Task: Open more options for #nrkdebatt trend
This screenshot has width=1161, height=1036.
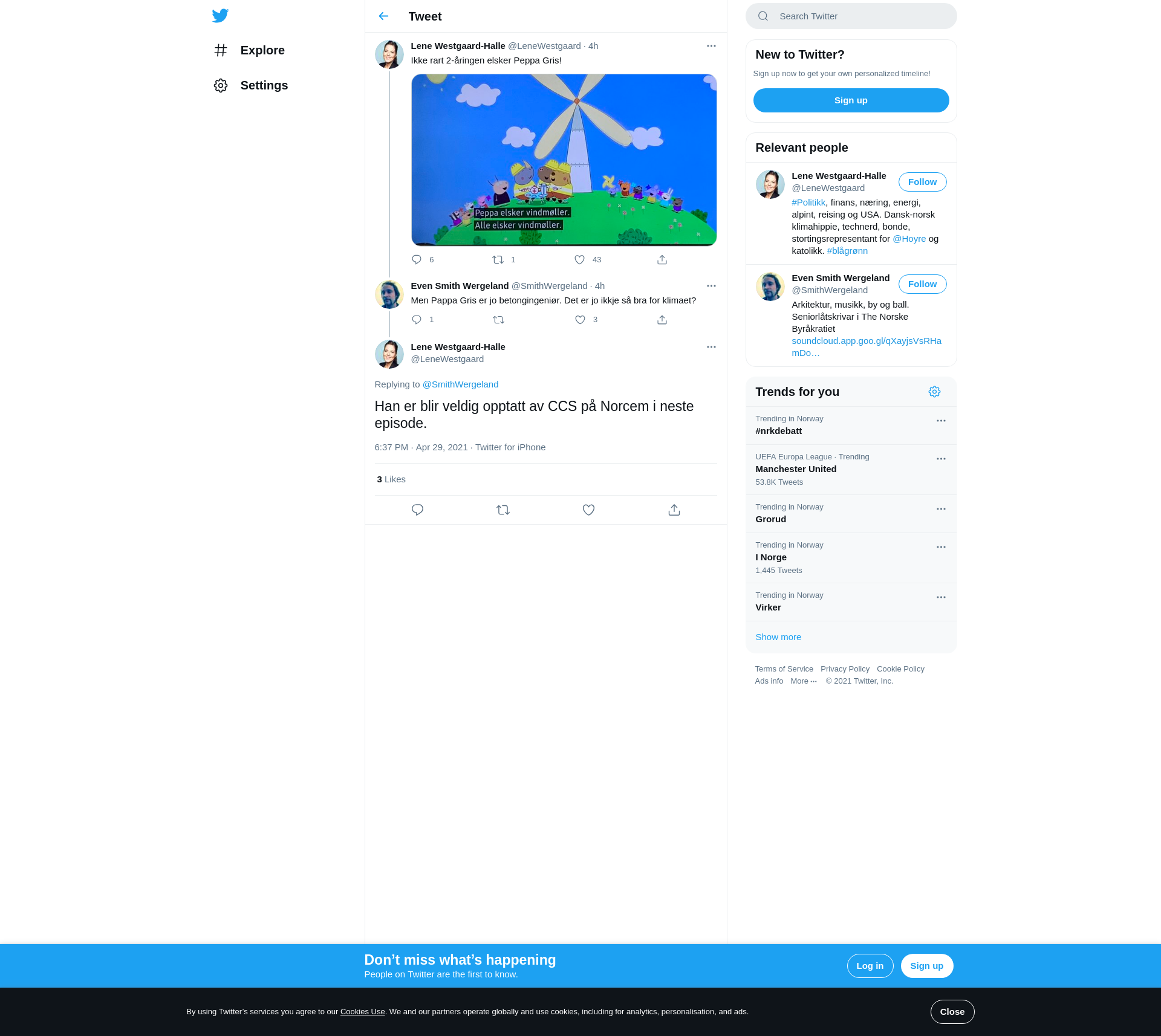Action: [x=941, y=421]
